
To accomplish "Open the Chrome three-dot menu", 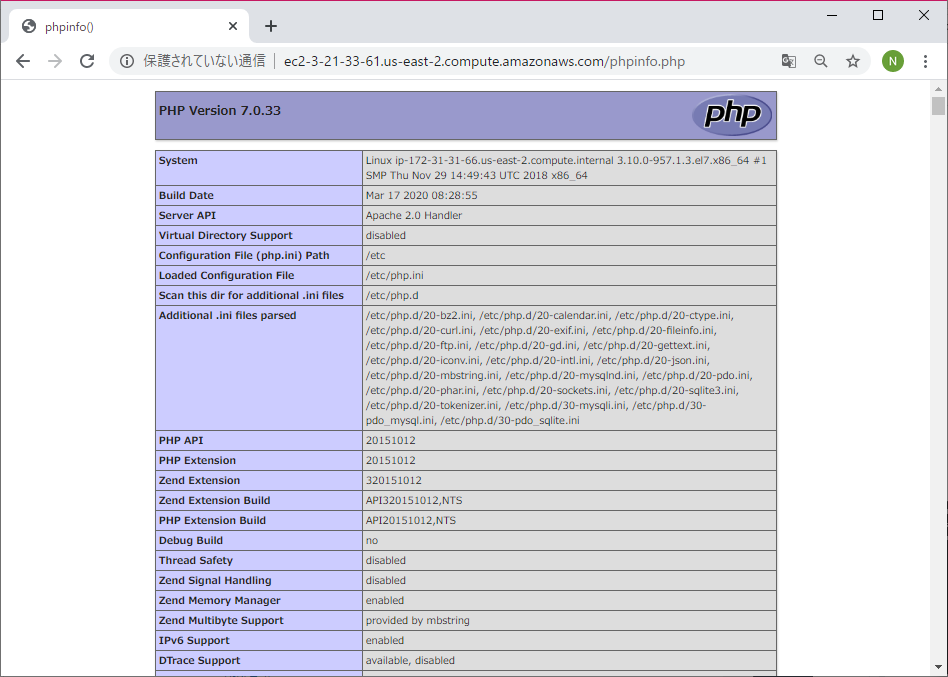I will pos(925,61).
